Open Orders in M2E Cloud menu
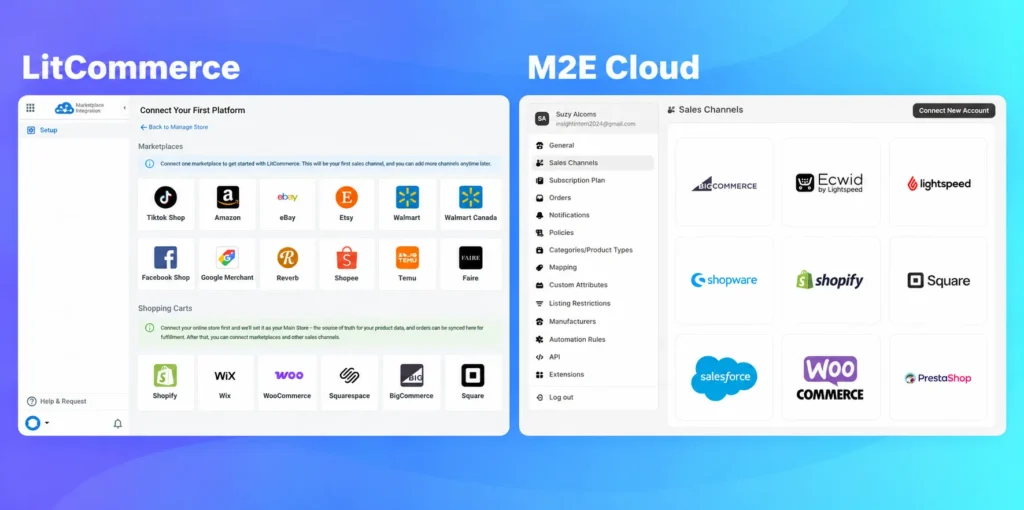 tap(593, 197)
